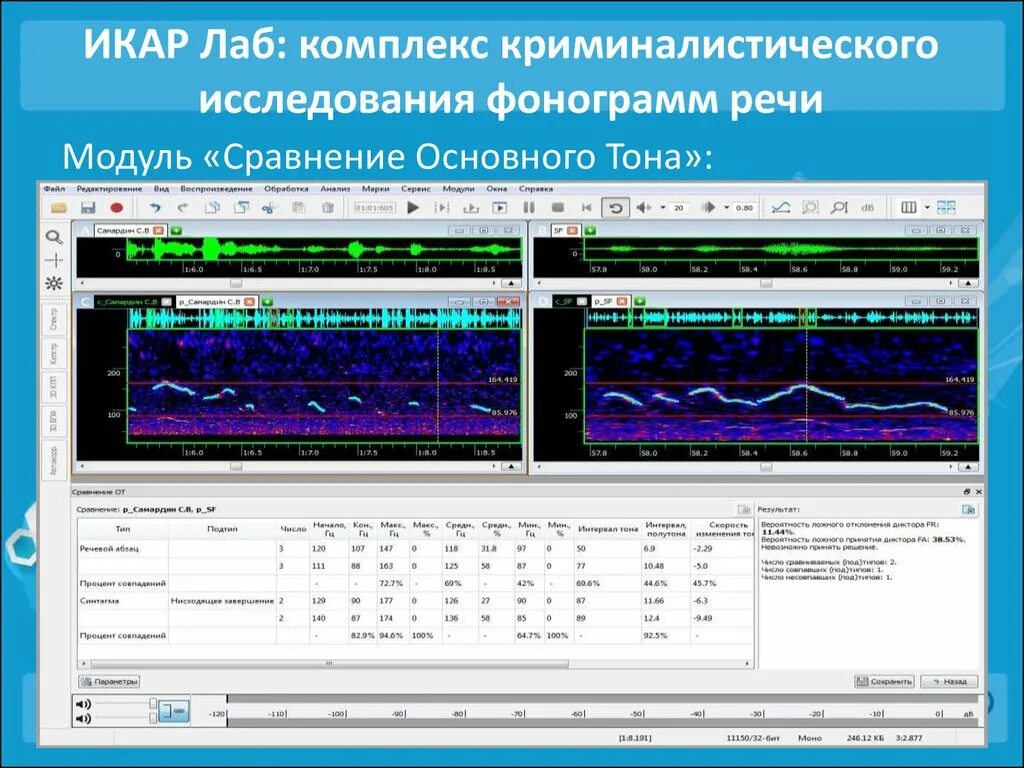Start recording with the red record button
1024x768 pixels.
[117, 208]
